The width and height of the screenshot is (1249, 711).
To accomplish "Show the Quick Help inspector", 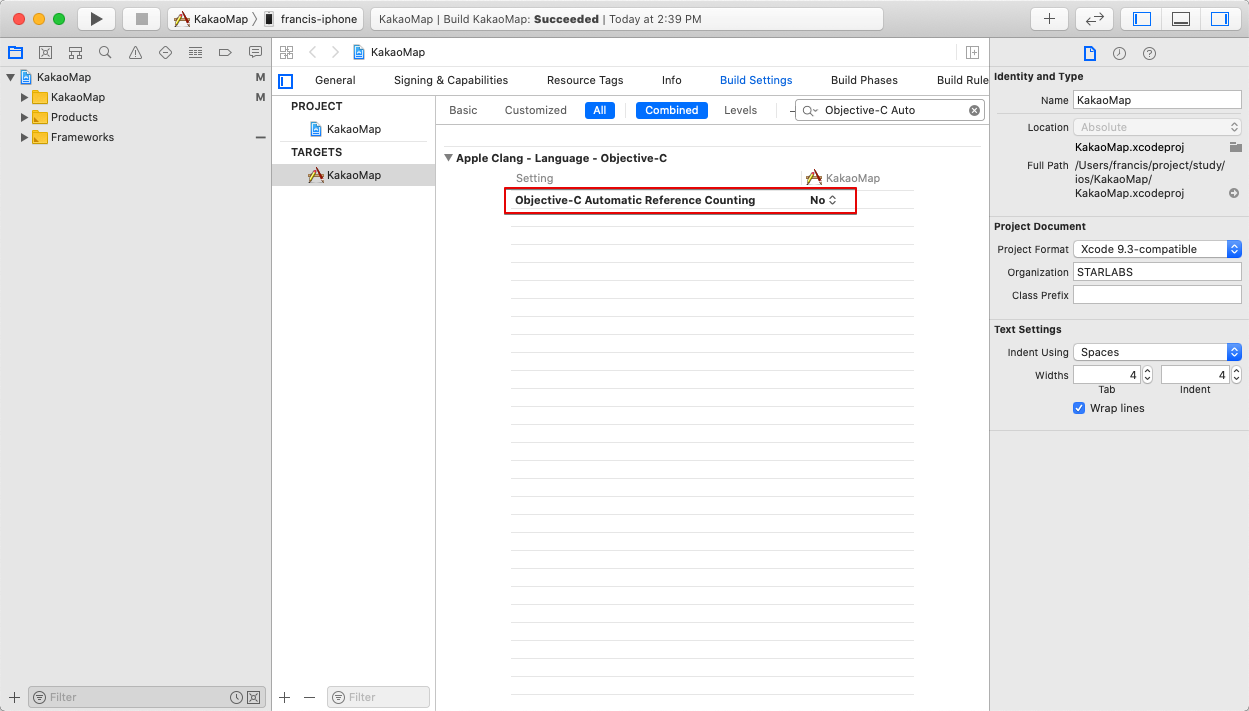I will coord(1149,54).
